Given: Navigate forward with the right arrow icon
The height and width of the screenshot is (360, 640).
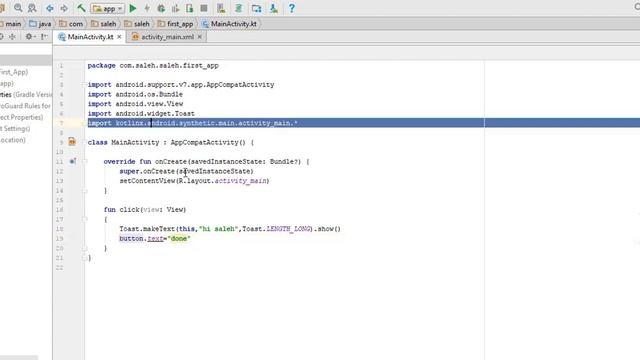Looking at the screenshot, I should [x=64, y=8].
